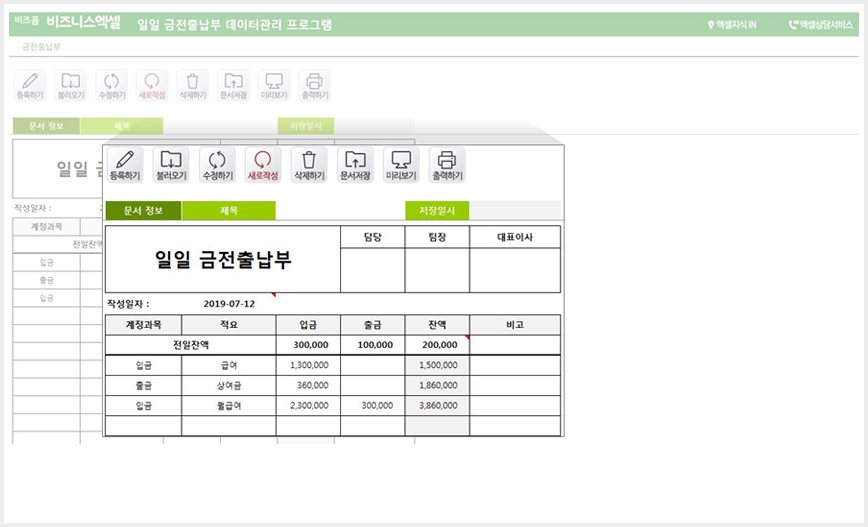Click faded 계정과목 header in background table
Viewport: 868px width, 527px height.
click(46, 227)
